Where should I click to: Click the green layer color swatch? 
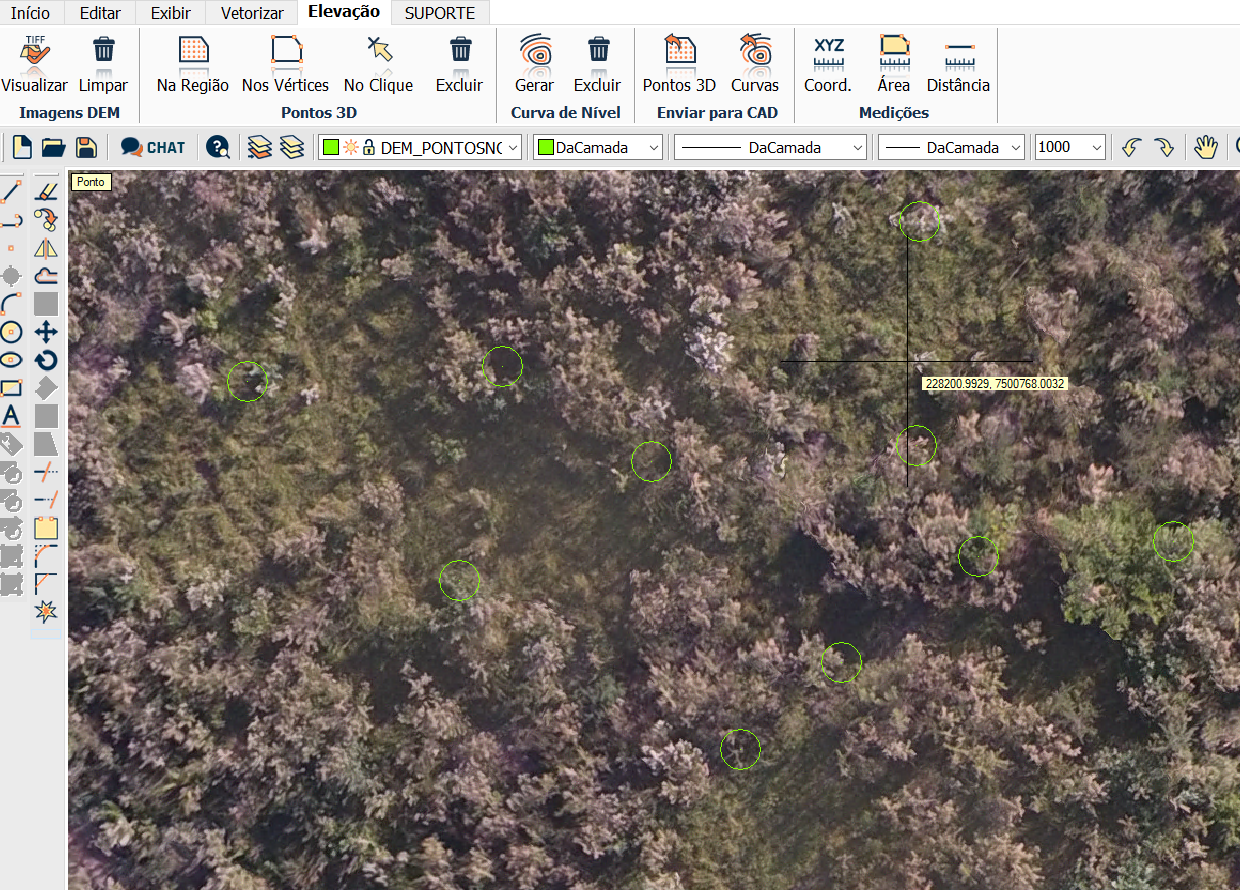pos(331,147)
